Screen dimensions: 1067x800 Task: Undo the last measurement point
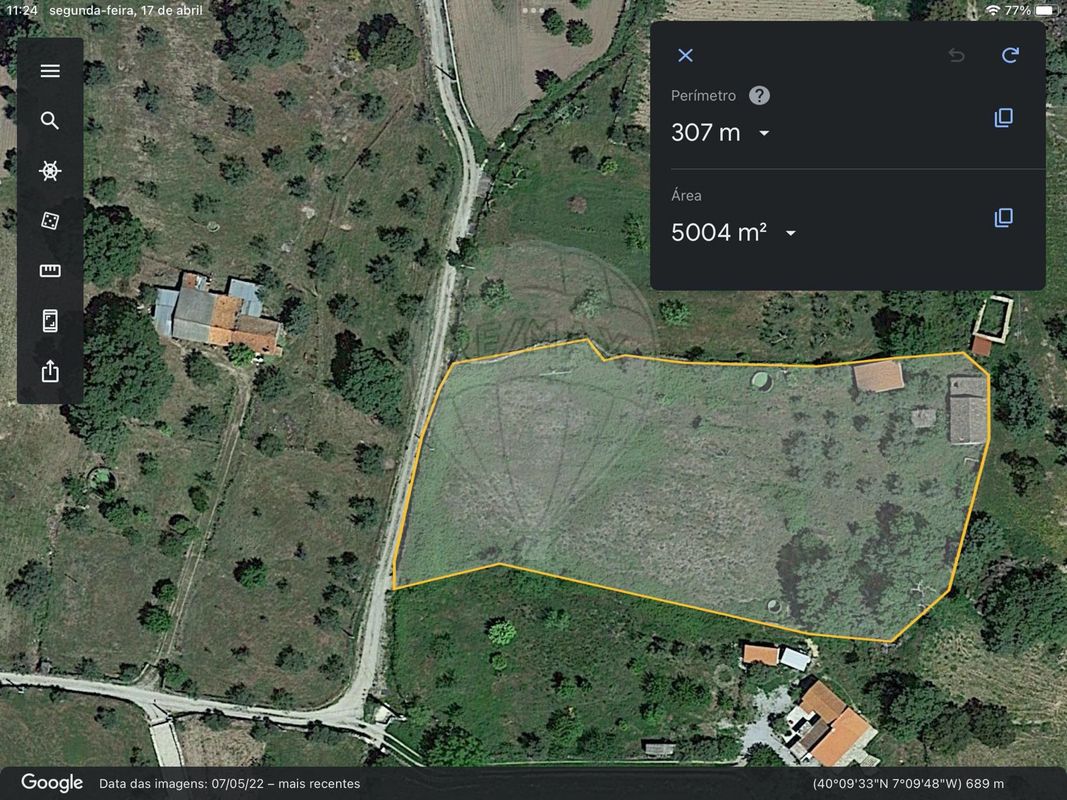(956, 55)
